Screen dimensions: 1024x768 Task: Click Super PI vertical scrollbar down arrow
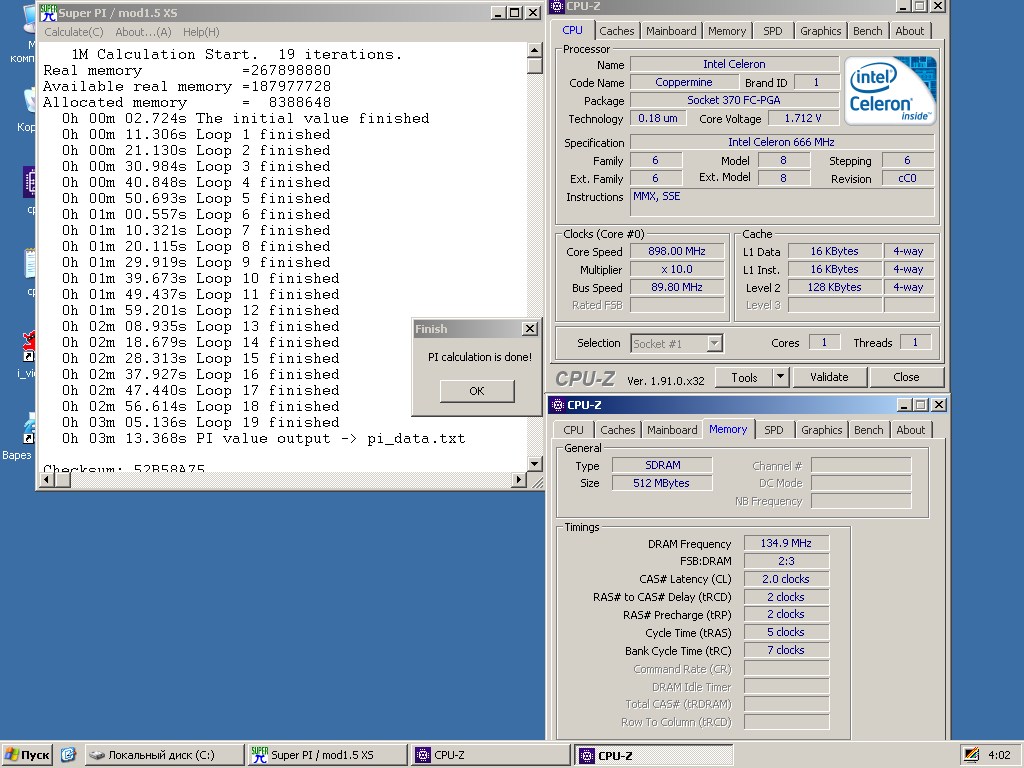click(534, 464)
